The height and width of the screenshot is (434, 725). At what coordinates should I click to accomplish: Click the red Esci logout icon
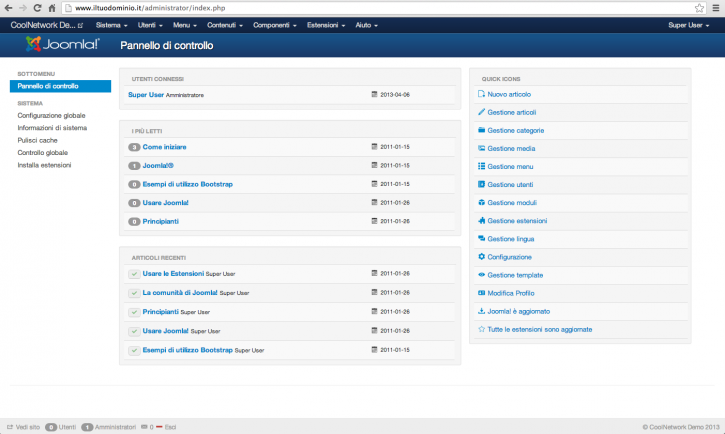tap(159, 427)
